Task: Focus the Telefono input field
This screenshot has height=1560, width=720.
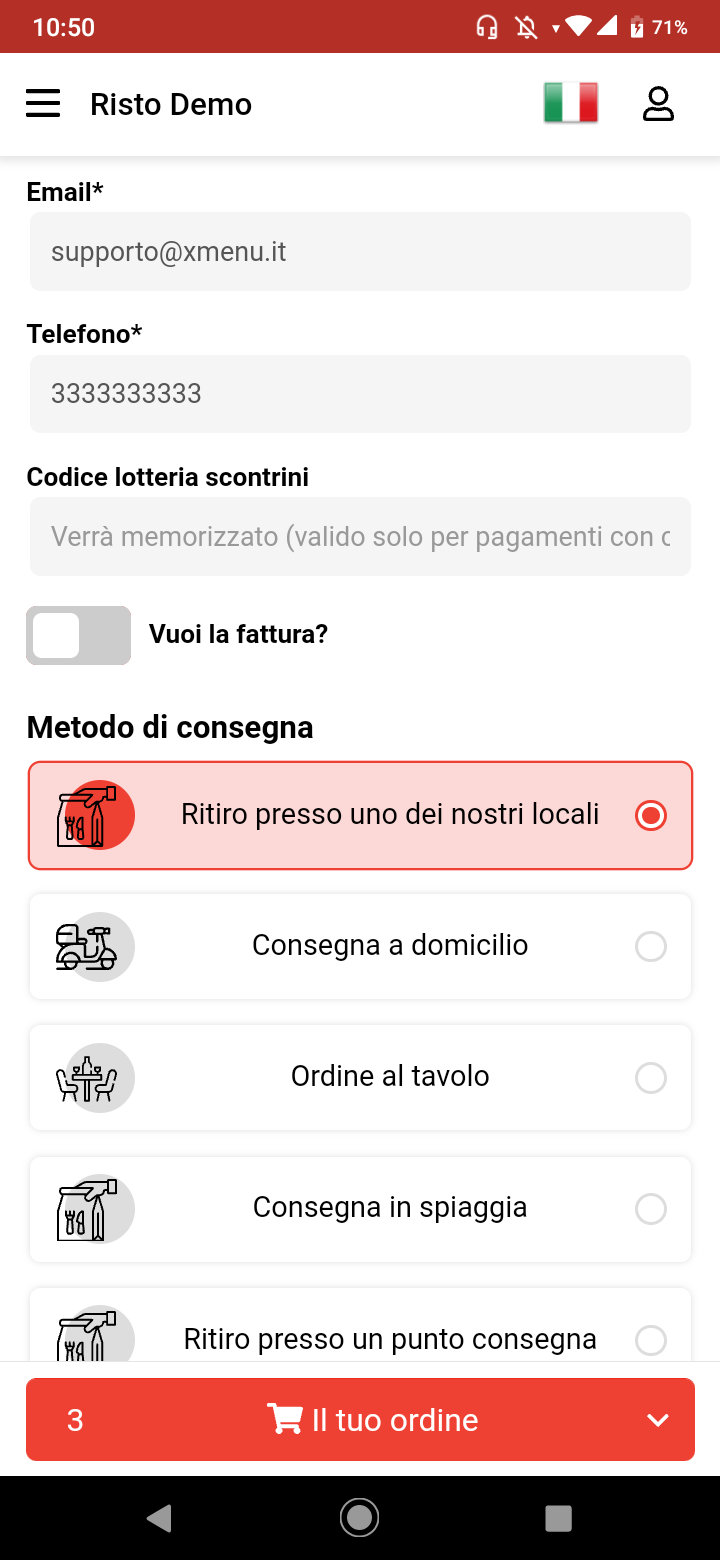Action: [360, 394]
